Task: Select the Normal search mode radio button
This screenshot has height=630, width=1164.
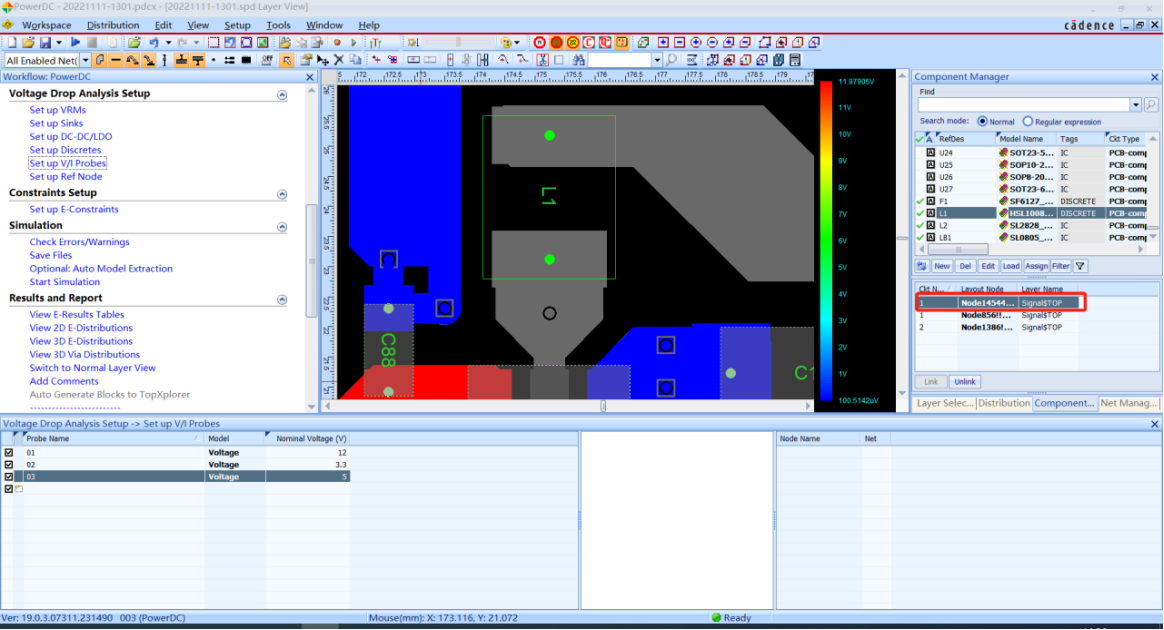Action: (x=982, y=121)
